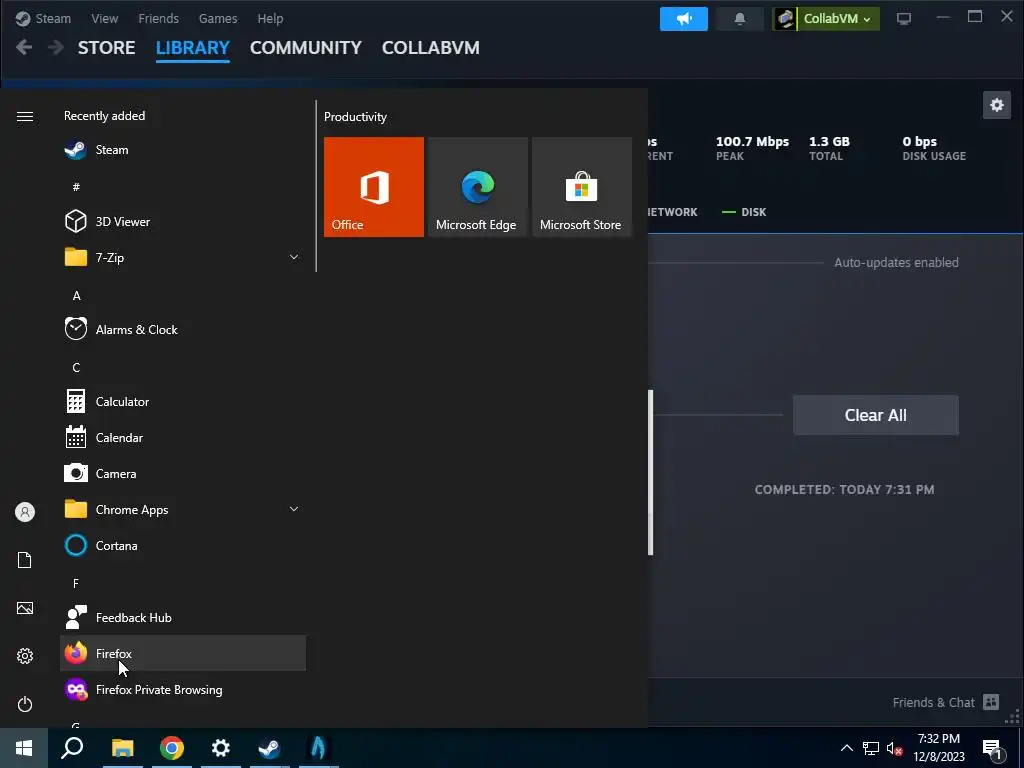Click Productivity group header
Image resolution: width=1024 pixels, height=768 pixels.
click(x=355, y=117)
